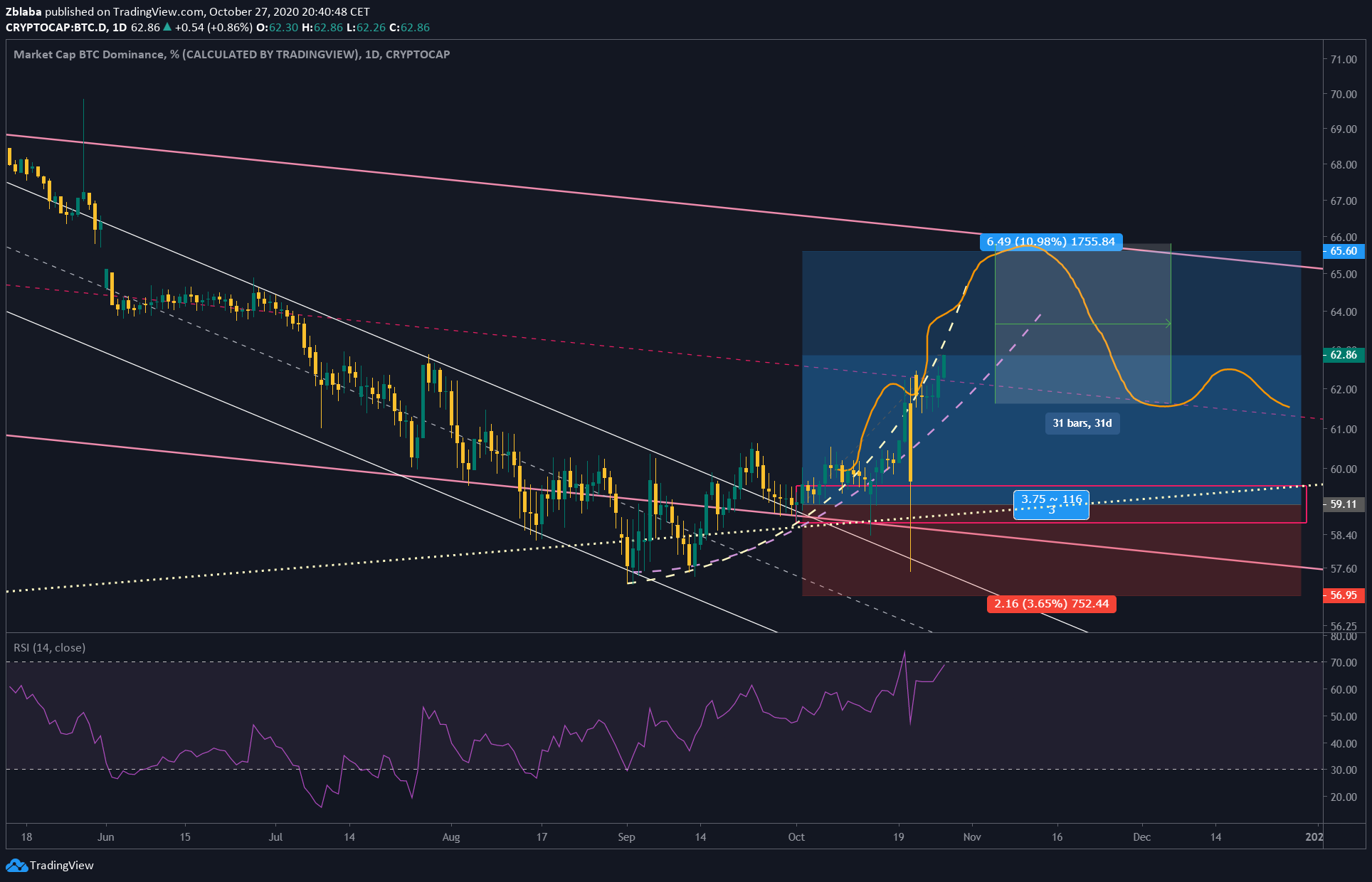Click the author name Zblaba
Screen dimensions: 1372x882
click(24, 11)
